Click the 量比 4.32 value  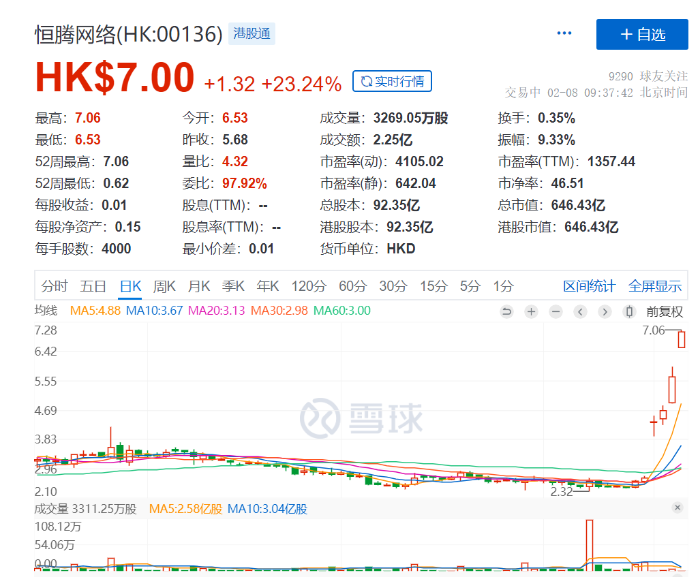click(235, 162)
